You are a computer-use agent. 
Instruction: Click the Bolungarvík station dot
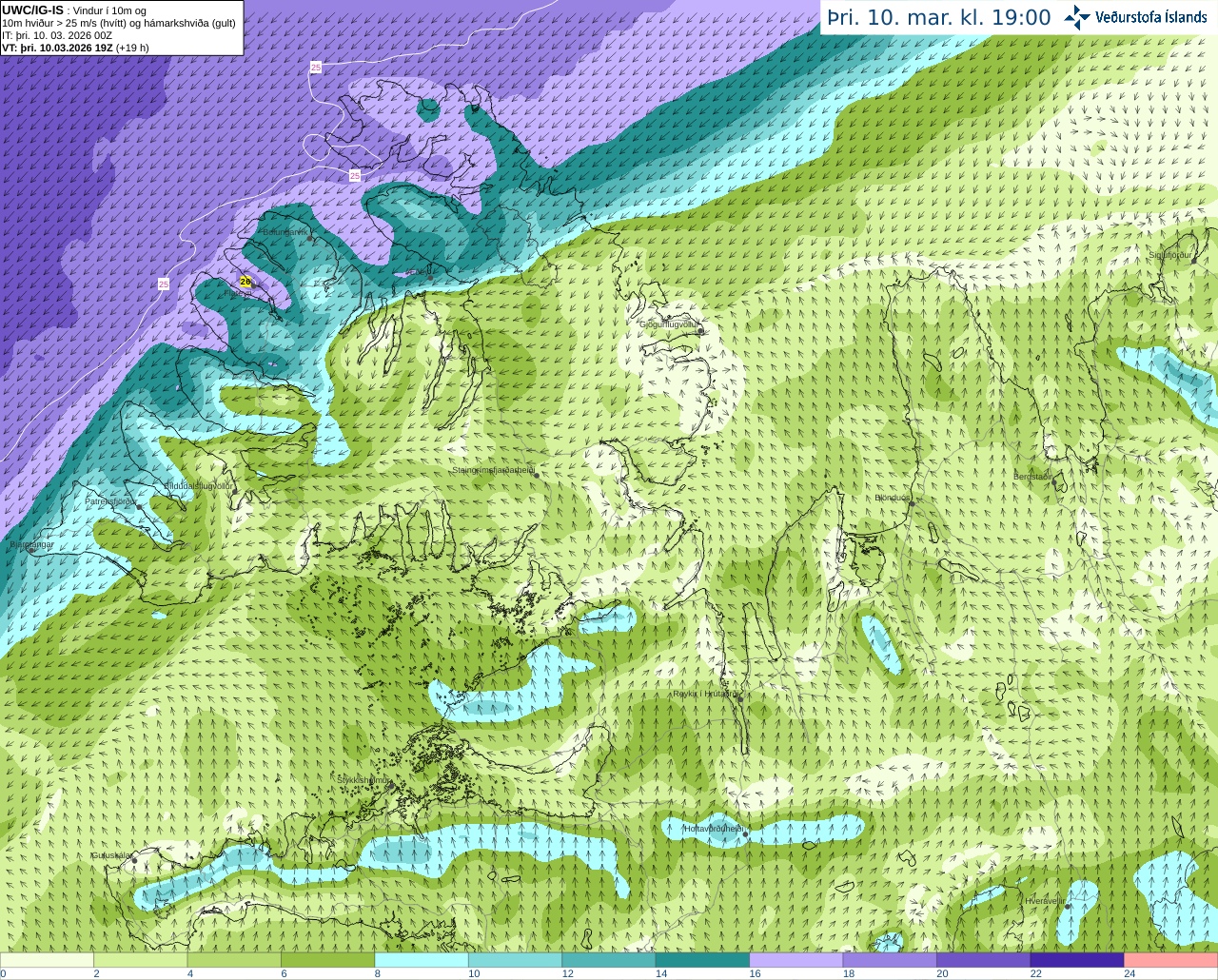(x=311, y=239)
